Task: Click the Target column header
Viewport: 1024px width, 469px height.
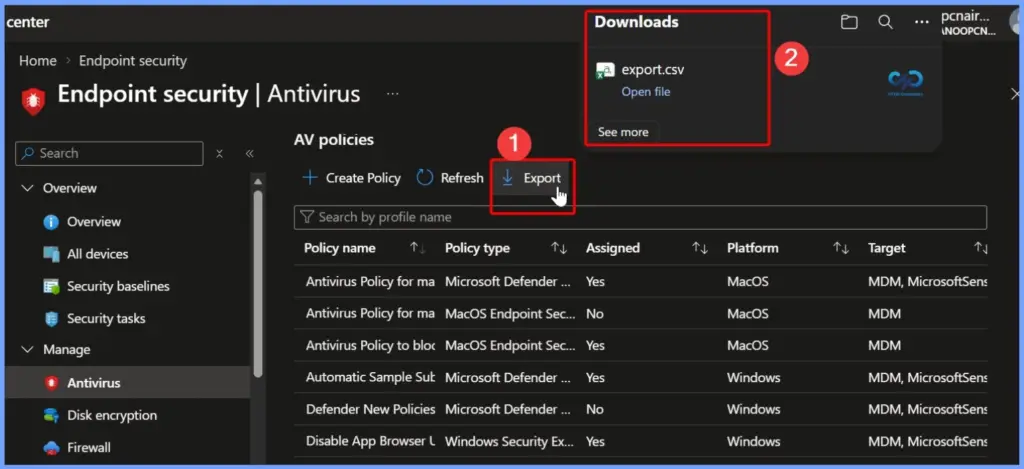Action: click(886, 248)
